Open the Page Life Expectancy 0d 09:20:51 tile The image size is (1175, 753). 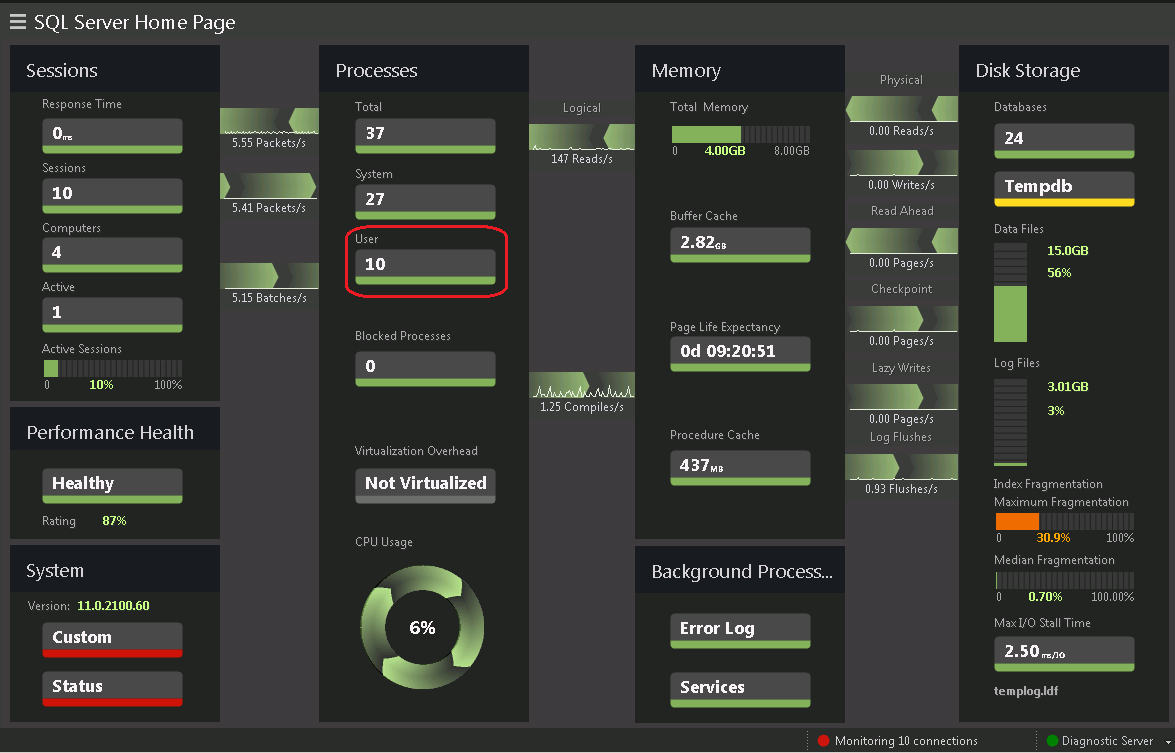pyautogui.click(x=740, y=354)
